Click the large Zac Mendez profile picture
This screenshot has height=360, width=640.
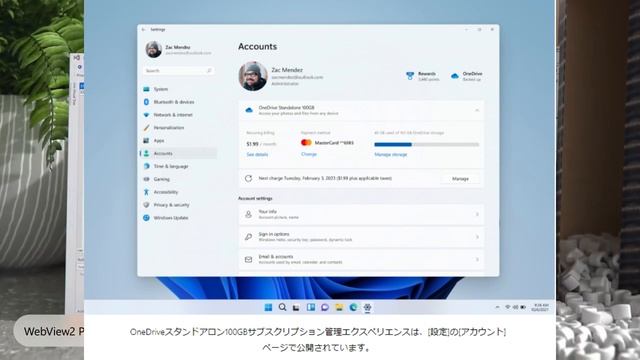pyautogui.click(x=253, y=76)
